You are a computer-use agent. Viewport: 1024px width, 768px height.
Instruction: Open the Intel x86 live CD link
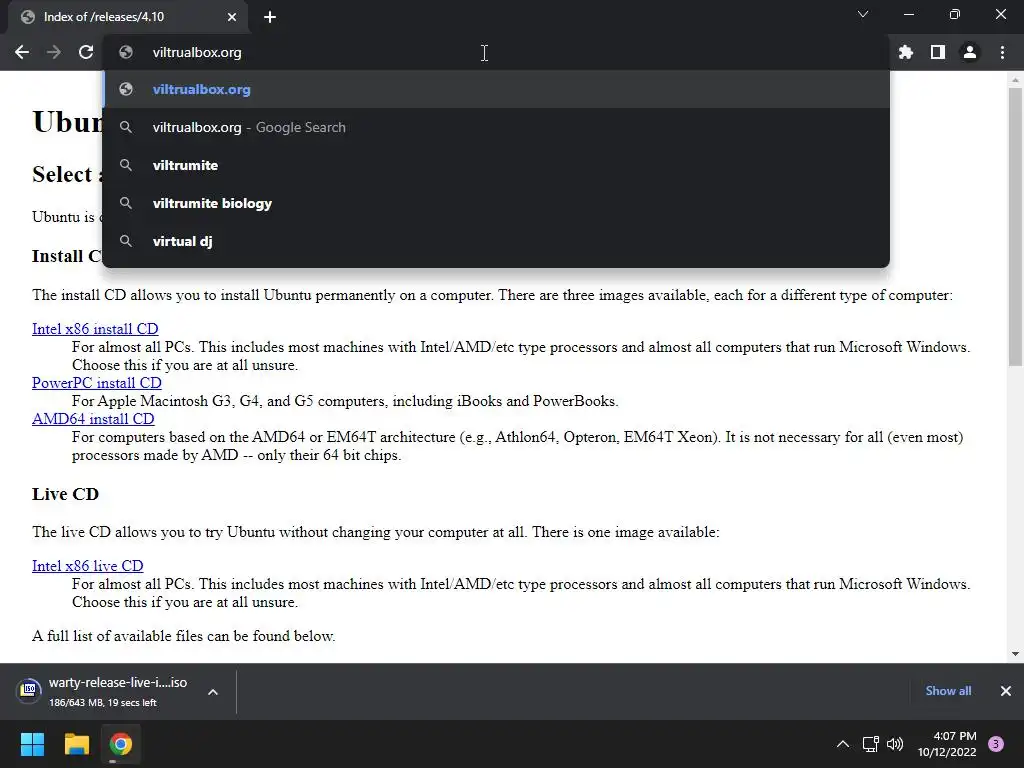tap(88, 566)
